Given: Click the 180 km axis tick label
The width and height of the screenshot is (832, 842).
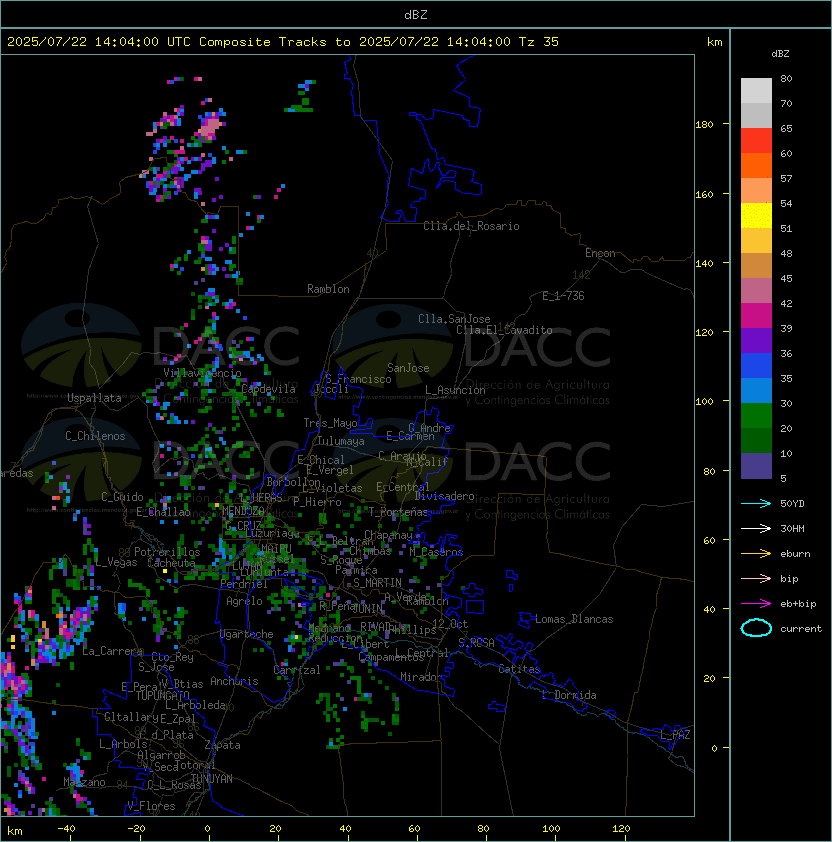Looking at the screenshot, I should 704,125.
